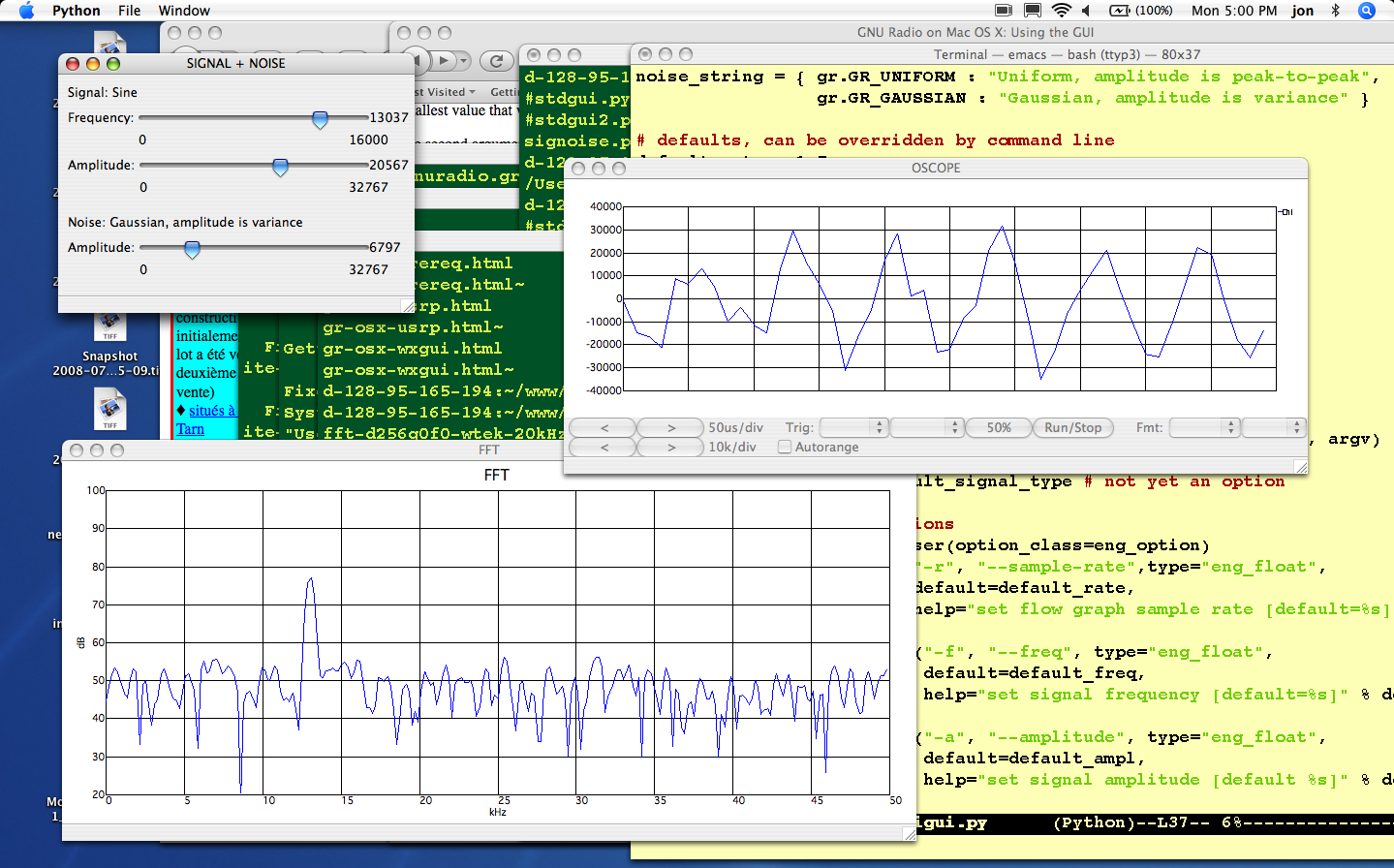Open the second Fmt dropdown in OSCOPE
The width and height of the screenshot is (1394, 868).
coord(1274,427)
